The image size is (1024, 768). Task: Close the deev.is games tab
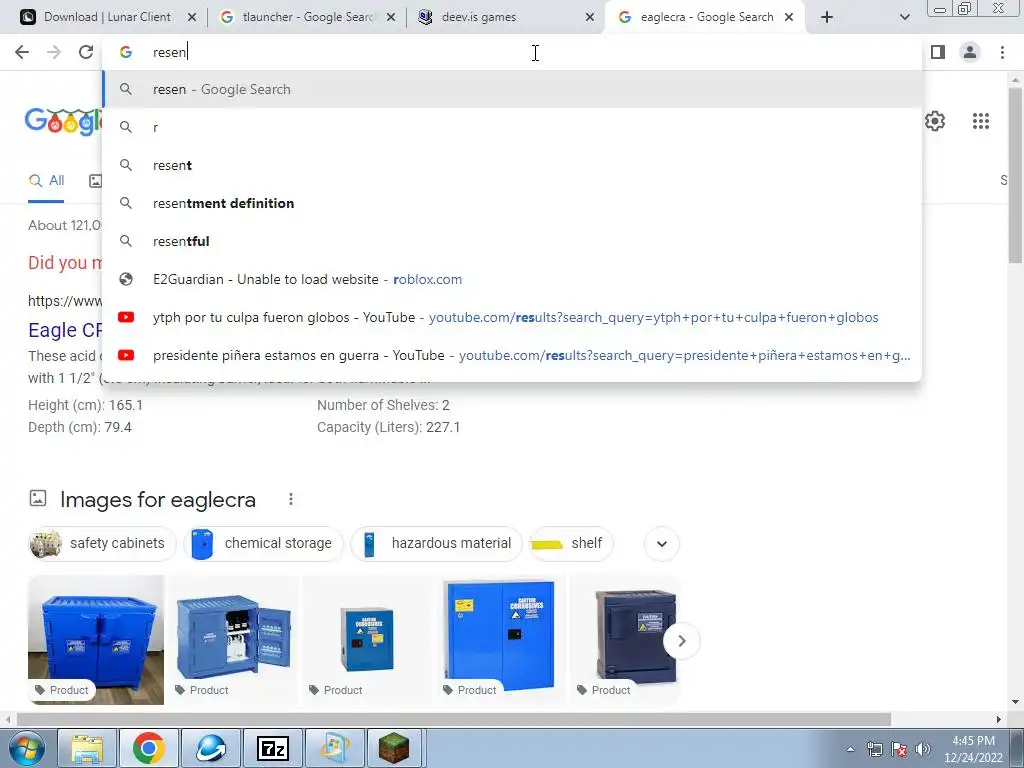590,17
